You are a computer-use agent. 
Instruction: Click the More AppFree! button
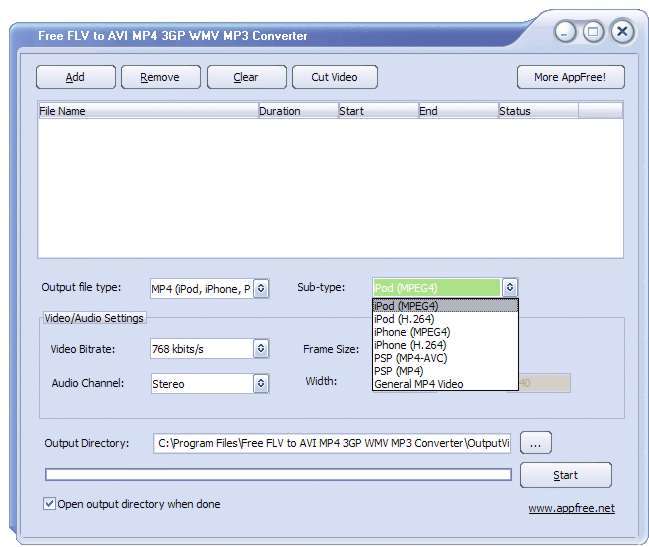570,77
